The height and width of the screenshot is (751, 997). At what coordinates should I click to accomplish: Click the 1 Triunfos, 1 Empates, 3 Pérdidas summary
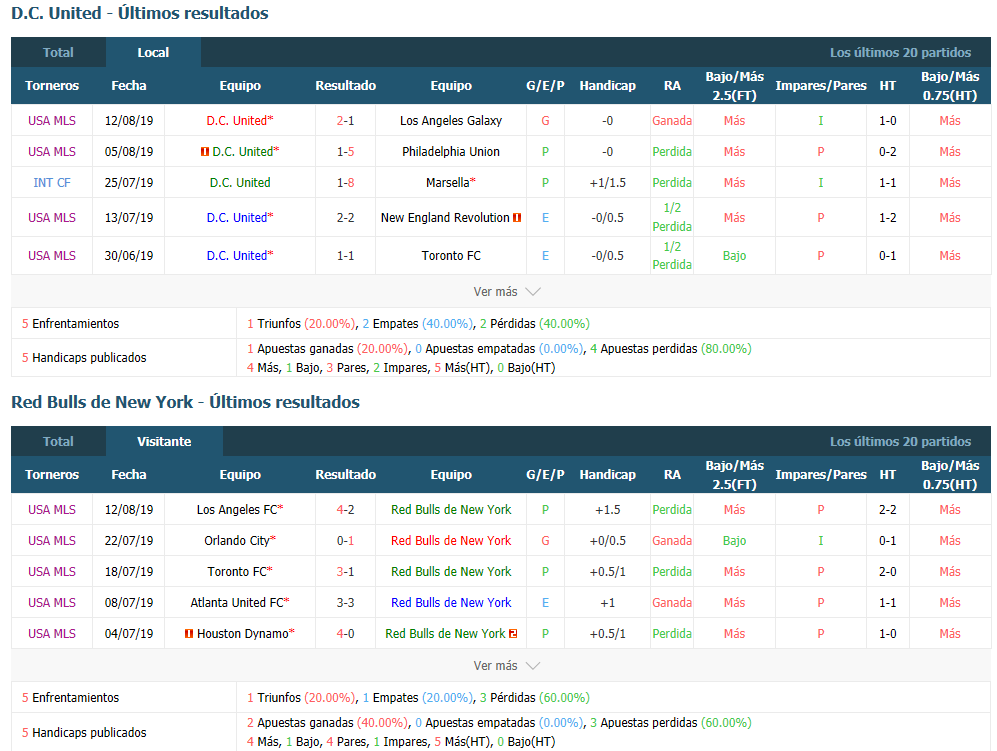(x=418, y=698)
